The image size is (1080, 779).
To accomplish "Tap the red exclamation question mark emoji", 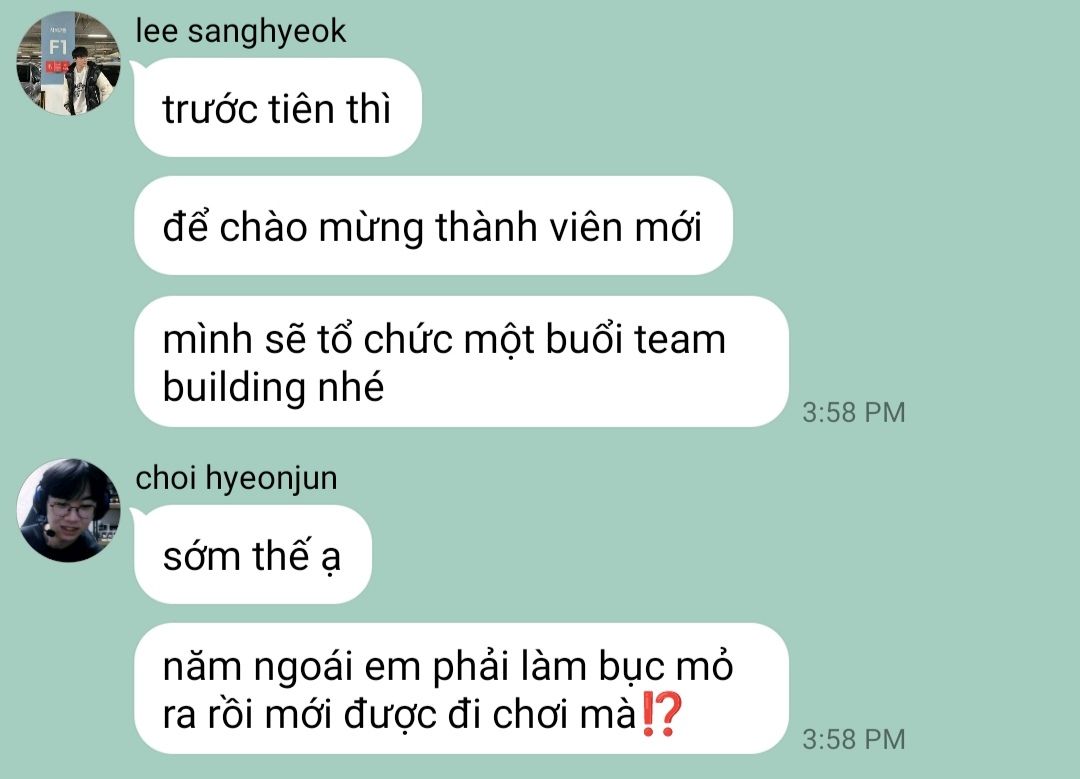I will coord(661,714).
